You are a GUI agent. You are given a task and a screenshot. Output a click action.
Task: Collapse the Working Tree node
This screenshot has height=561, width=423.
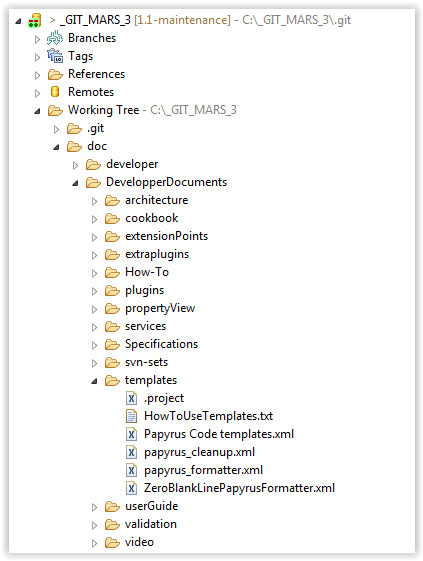click(37, 111)
